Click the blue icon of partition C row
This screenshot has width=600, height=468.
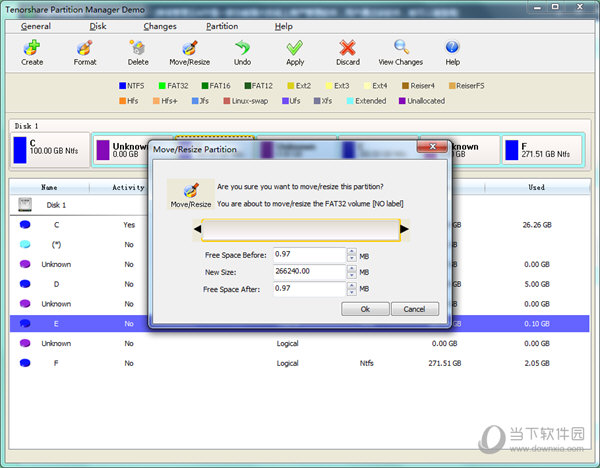pyautogui.click(x=25, y=225)
